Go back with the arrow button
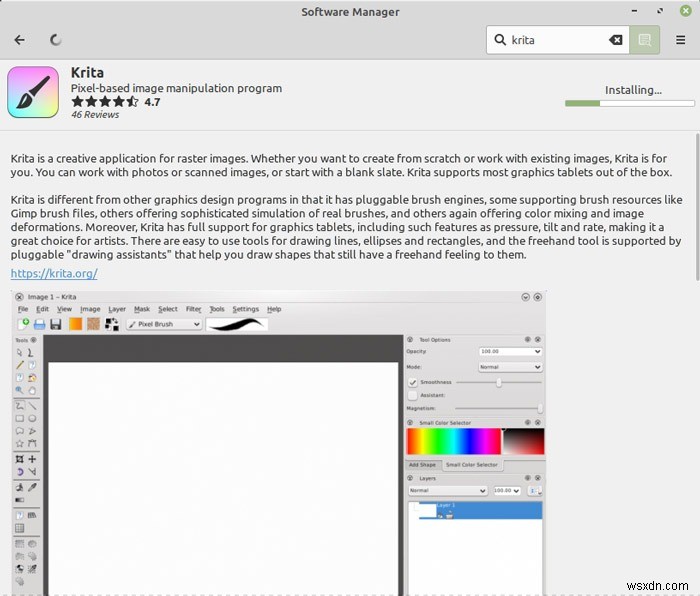Image resolution: width=700 pixels, height=596 pixels. [20, 40]
